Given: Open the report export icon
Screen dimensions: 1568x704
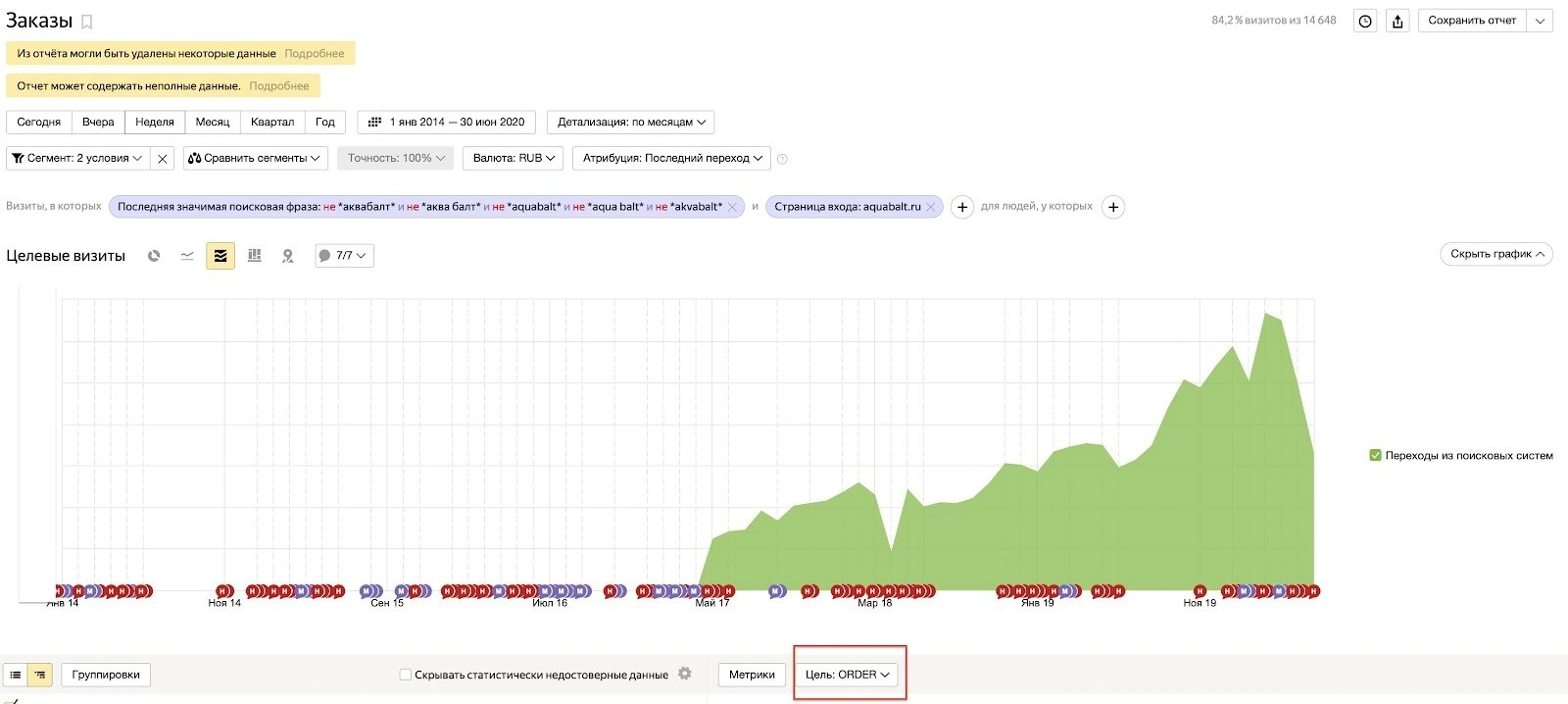Looking at the screenshot, I should click(x=1397, y=21).
